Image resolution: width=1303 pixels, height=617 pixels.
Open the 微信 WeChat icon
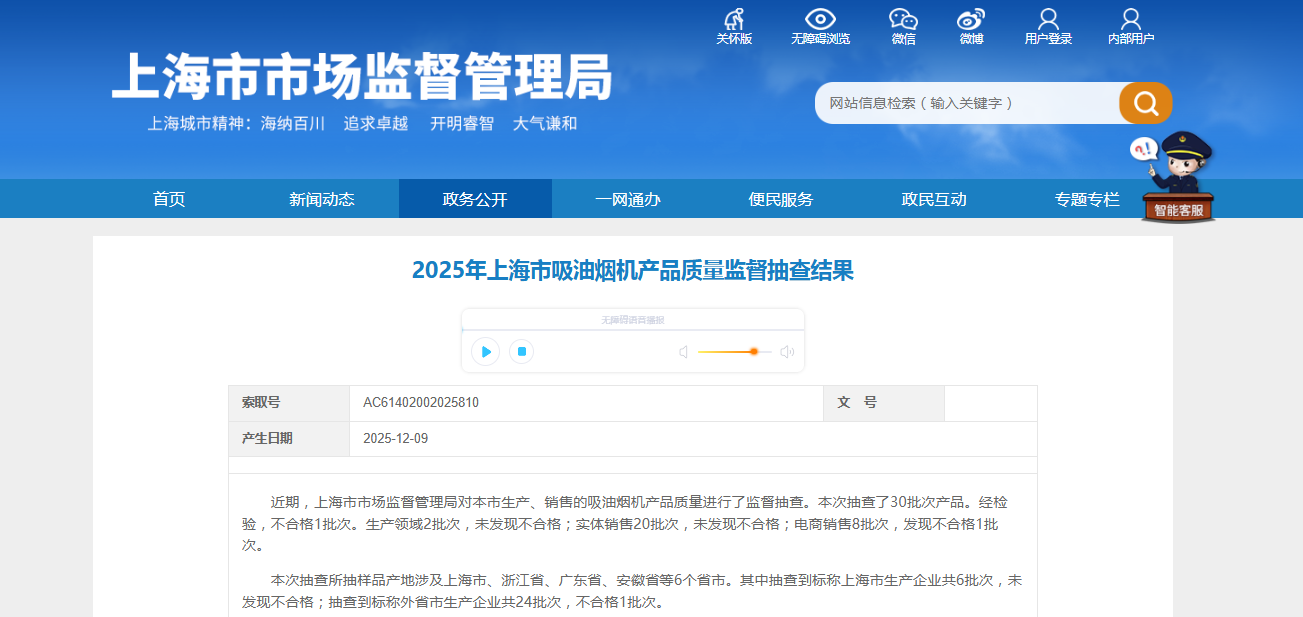903,20
